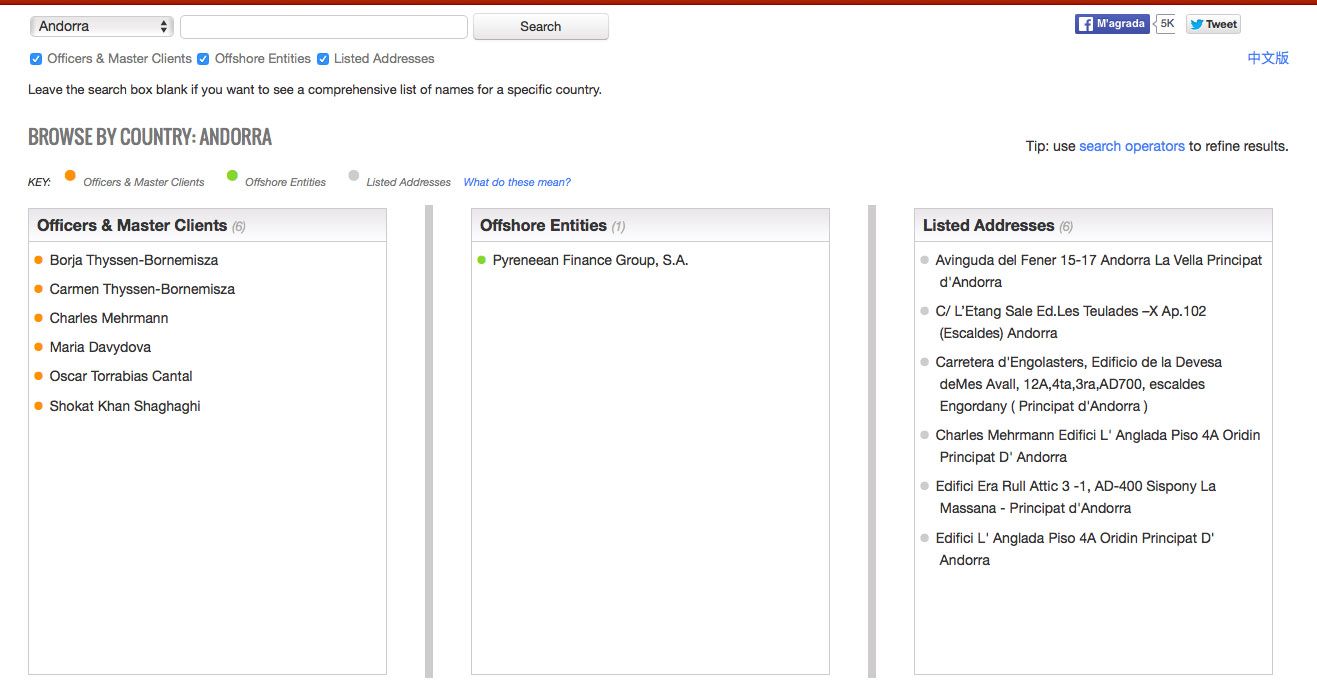
Task: Open Borja Thyssen-Bornemisza's entry
Action: tap(133, 260)
